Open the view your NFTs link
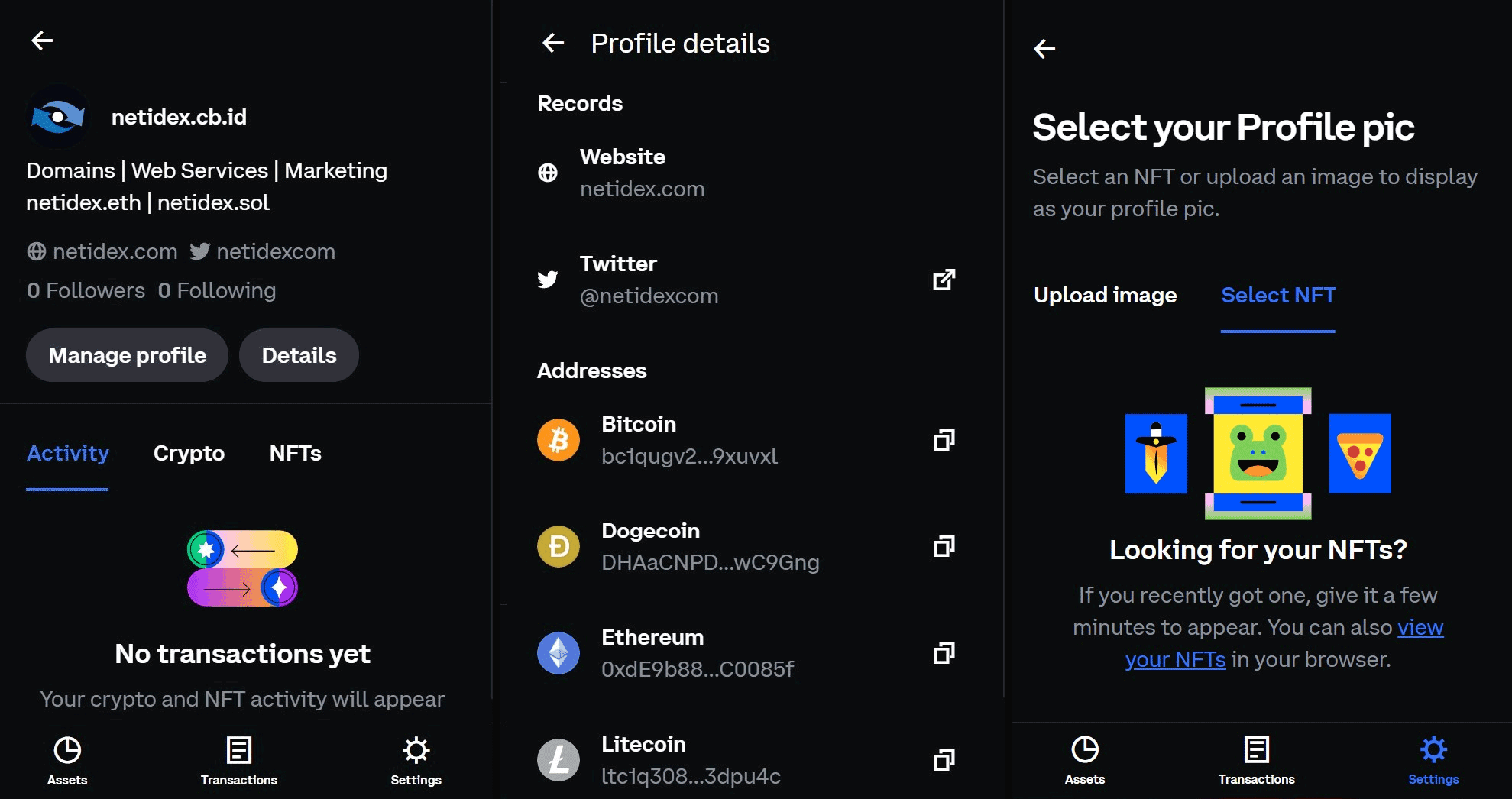 point(1175,659)
